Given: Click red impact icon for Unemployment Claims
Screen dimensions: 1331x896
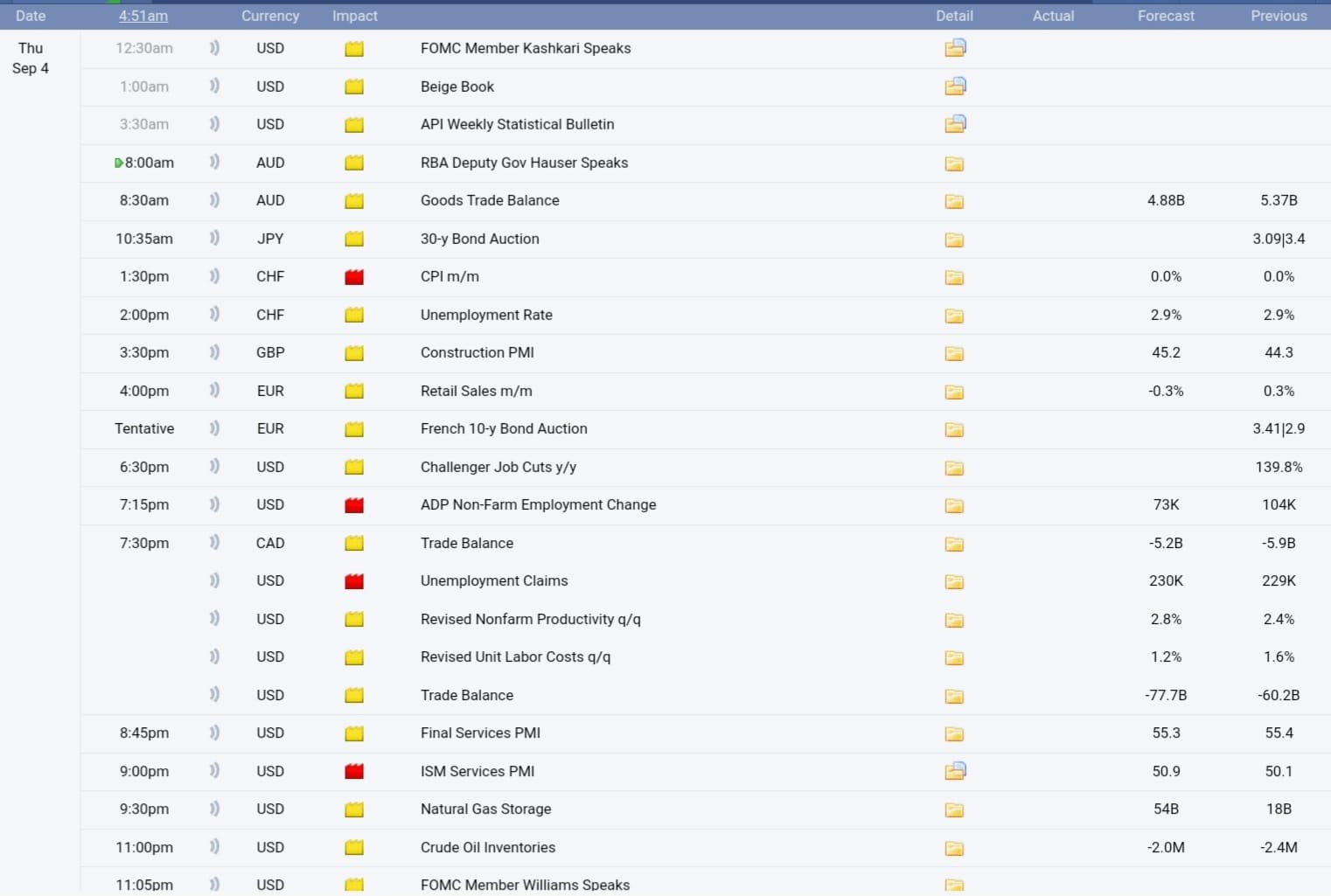Looking at the screenshot, I should click(x=354, y=581).
